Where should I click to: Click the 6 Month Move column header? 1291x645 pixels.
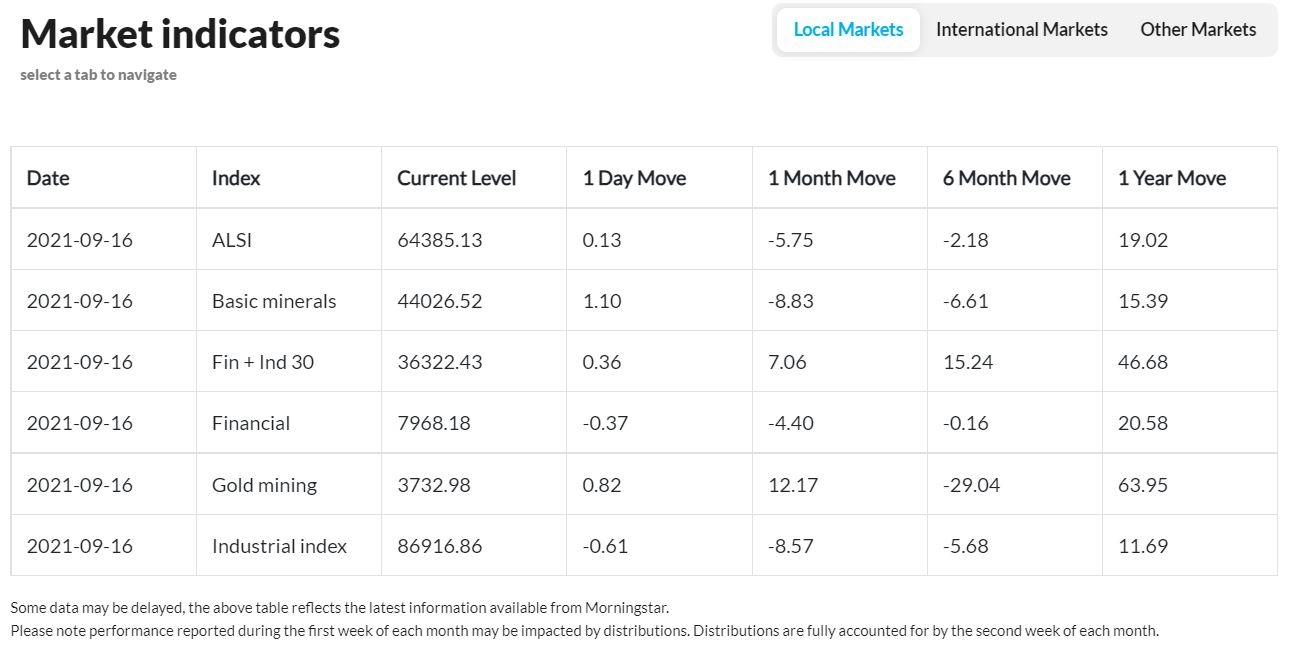point(1006,178)
